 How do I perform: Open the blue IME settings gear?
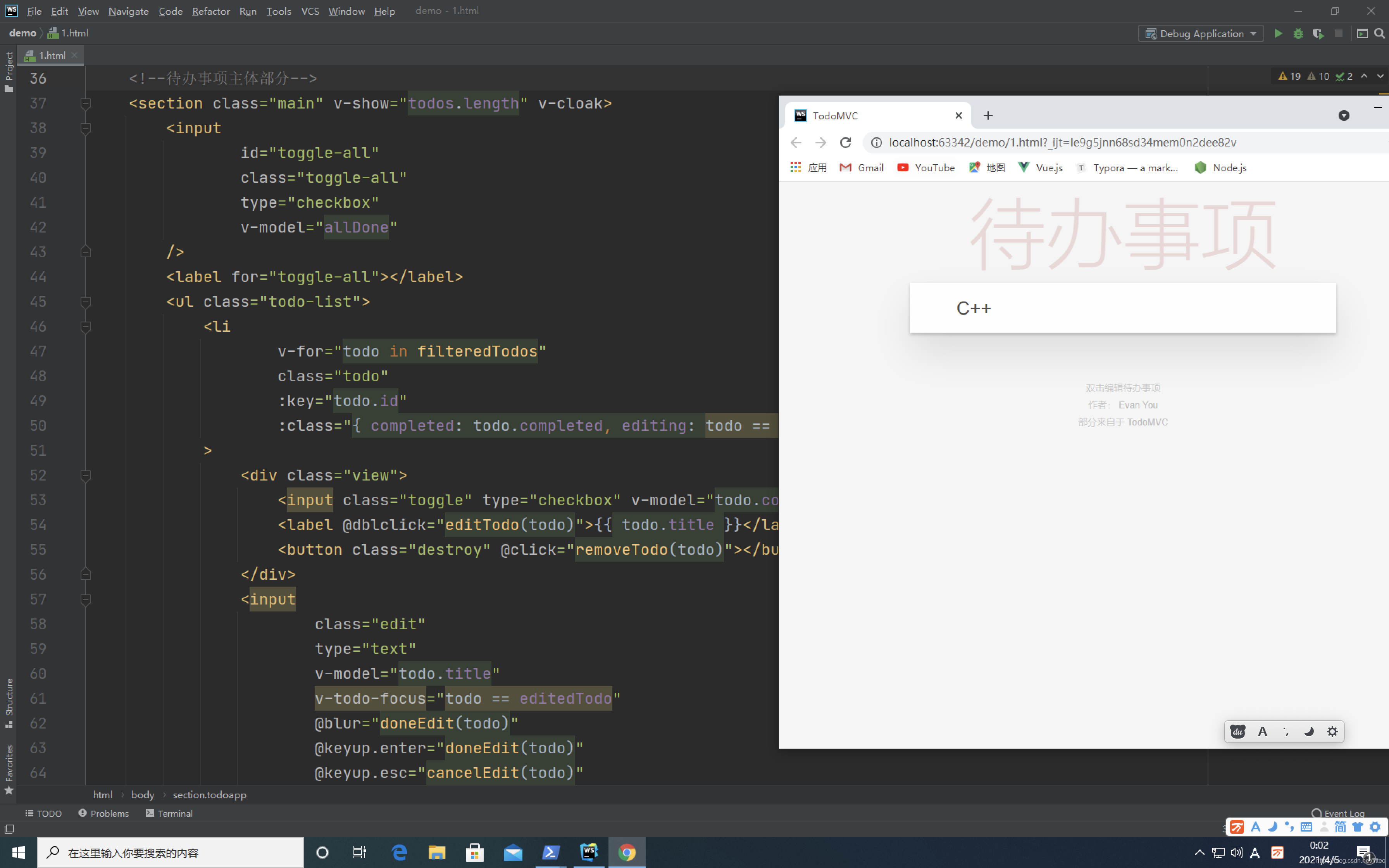click(1375, 827)
